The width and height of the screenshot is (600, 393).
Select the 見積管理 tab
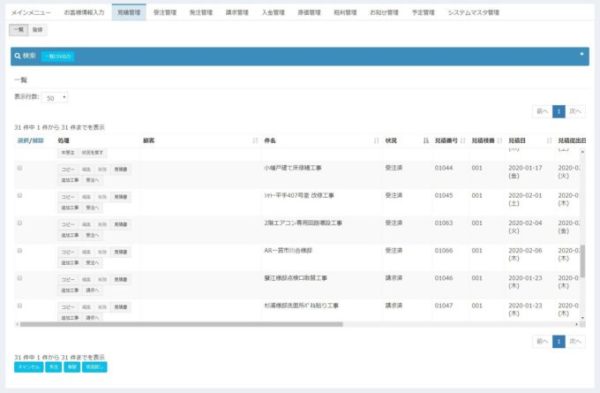tap(129, 12)
